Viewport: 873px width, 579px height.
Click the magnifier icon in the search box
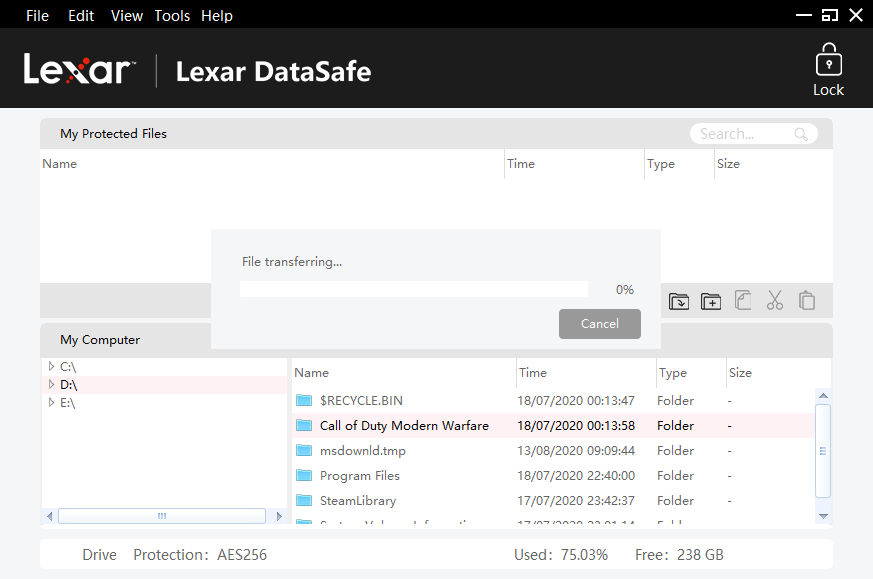[801, 134]
